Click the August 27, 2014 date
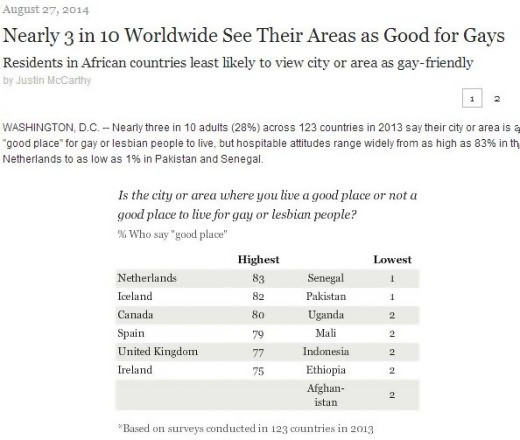The height and width of the screenshot is (440, 520). click(x=46, y=10)
